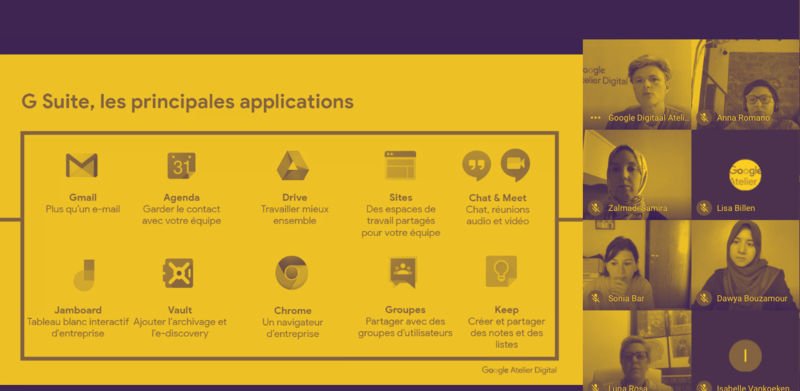Click the slide title 'G Suite, les principales applications'

[x=187, y=102]
